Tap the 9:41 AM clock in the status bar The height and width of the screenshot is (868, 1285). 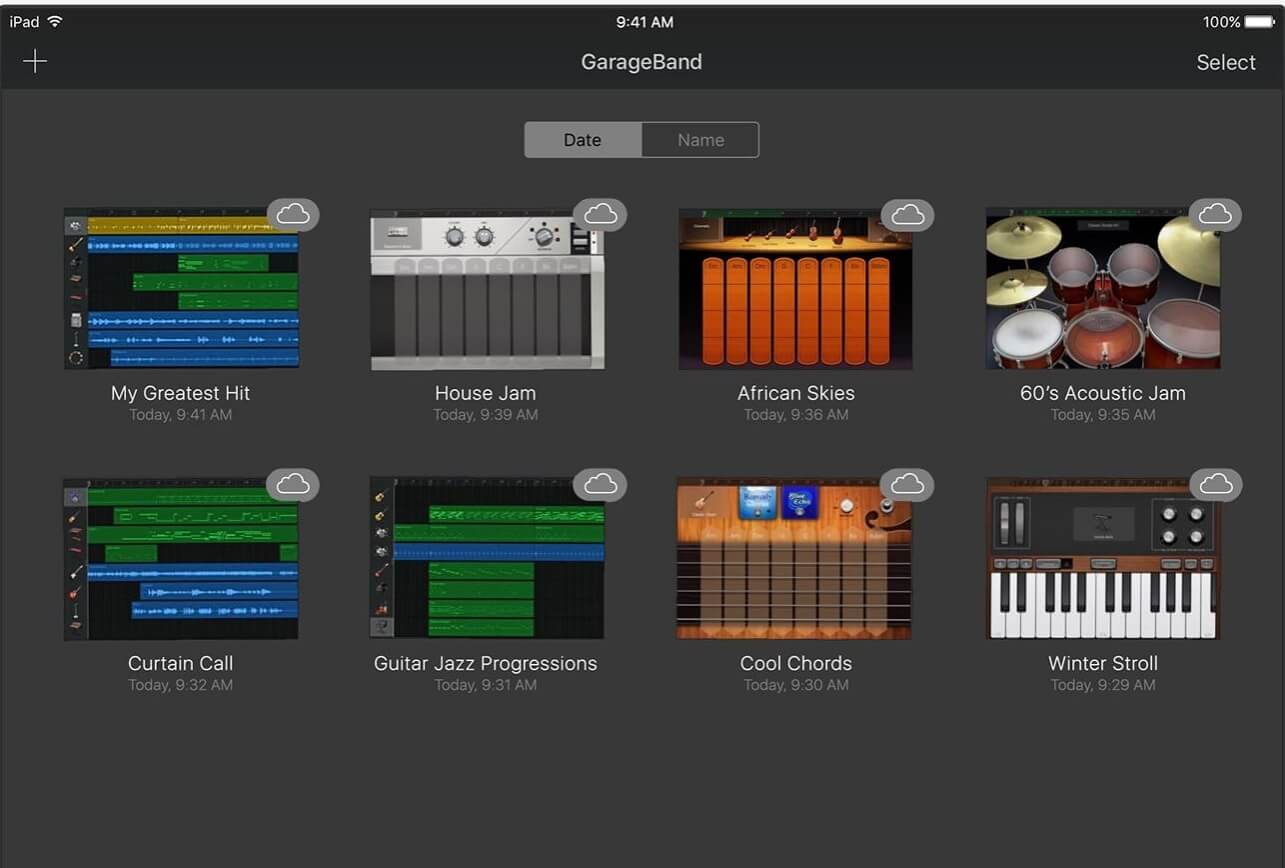pyautogui.click(x=645, y=22)
